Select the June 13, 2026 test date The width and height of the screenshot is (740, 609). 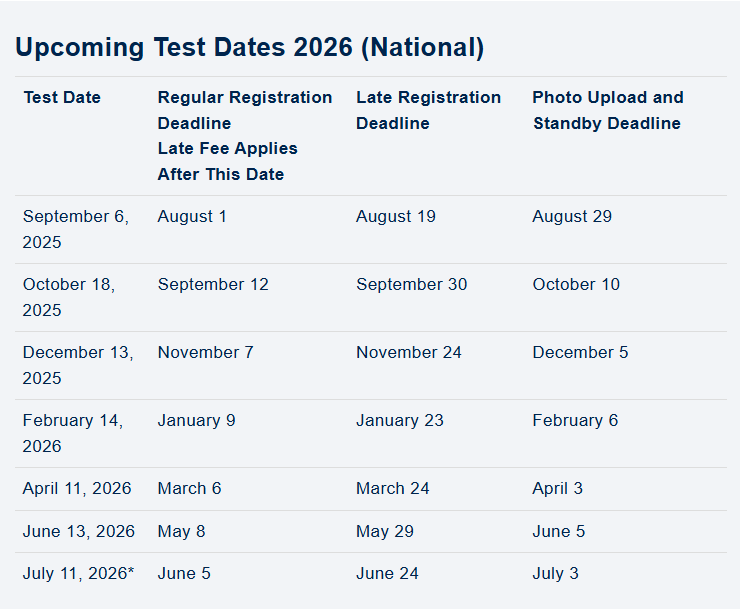click(78, 531)
